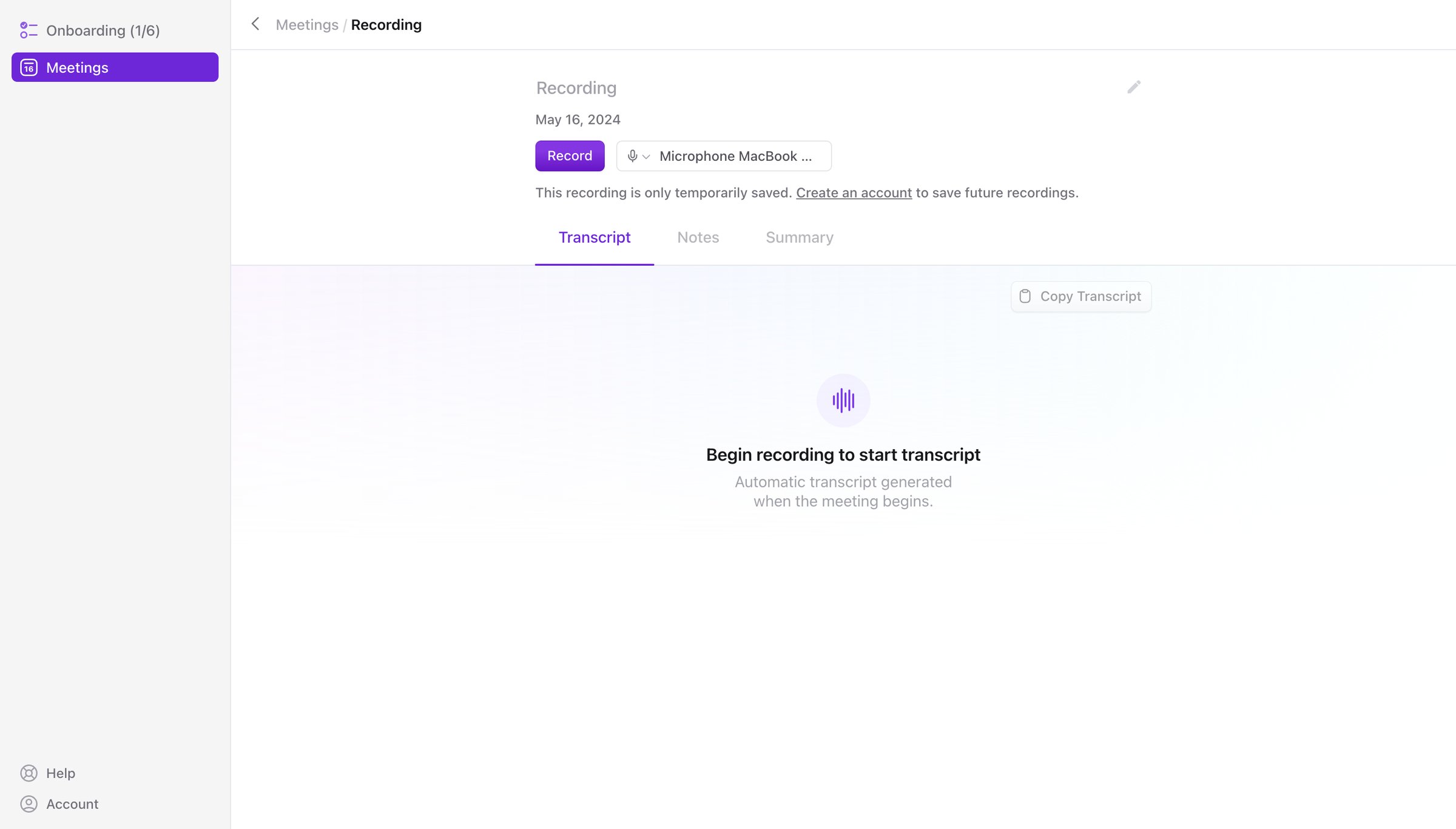Switch to the Summary tab
Screen dimensions: 1456x829
pyautogui.click(x=800, y=237)
